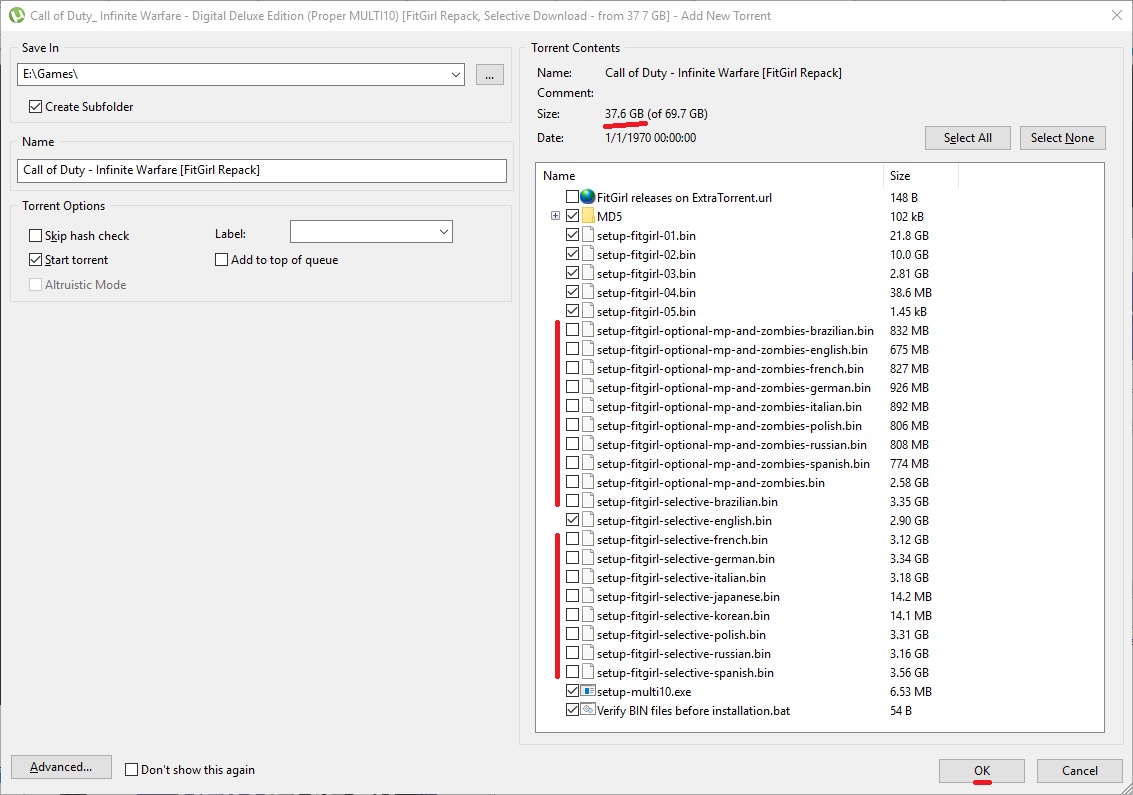Viewport: 1133px width, 795px height.
Task: Close the Add New Torrent dialog
Action: [x=1116, y=15]
